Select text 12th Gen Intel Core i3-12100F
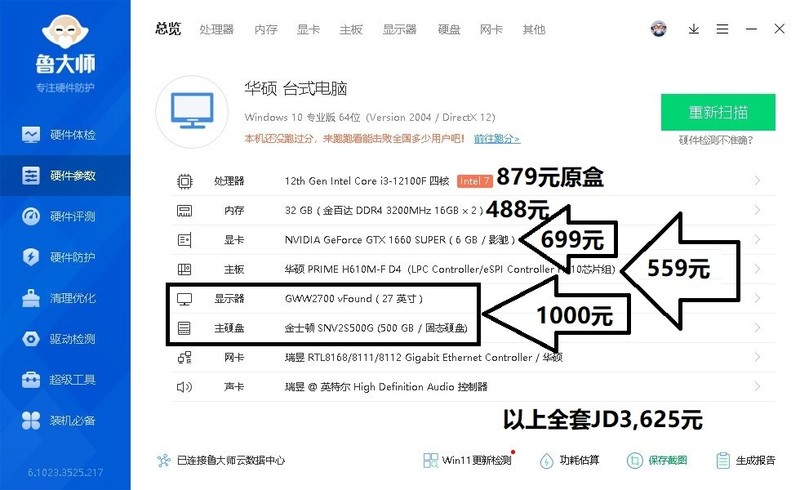This screenshot has height=490, width=800. pos(356,181)
